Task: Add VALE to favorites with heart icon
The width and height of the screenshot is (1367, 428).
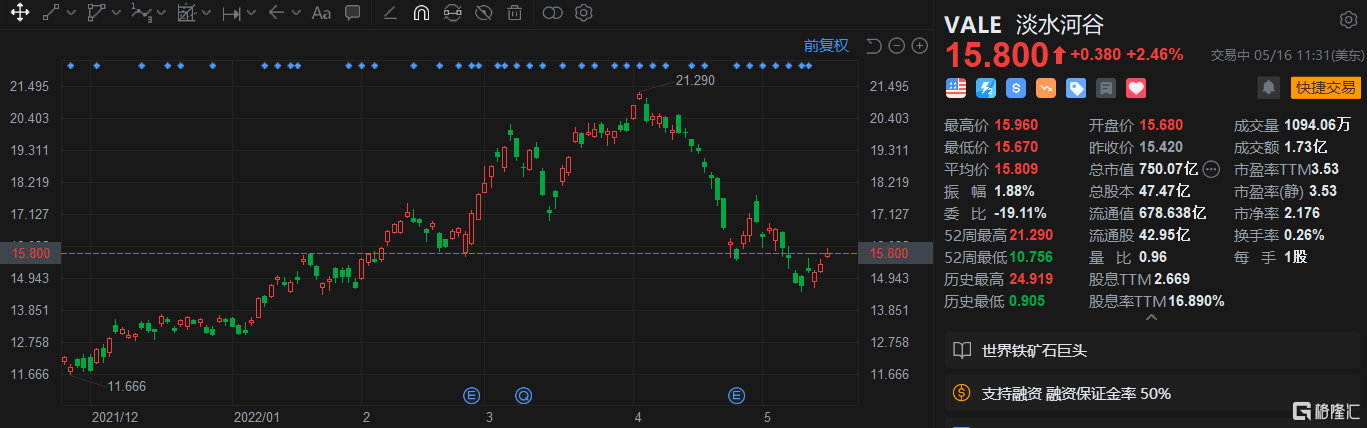Action: pos(1135,88)
